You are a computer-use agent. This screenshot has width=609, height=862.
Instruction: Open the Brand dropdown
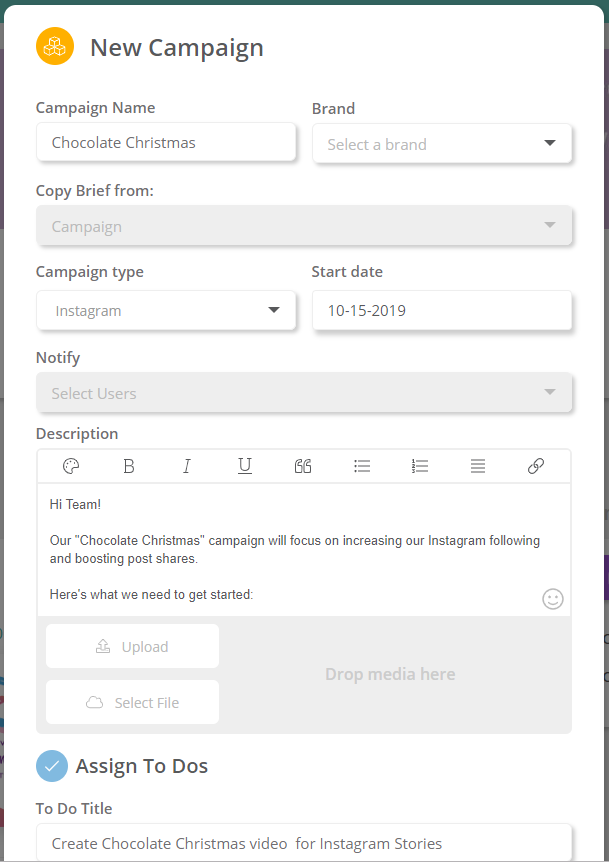click(x=442, y=144)
